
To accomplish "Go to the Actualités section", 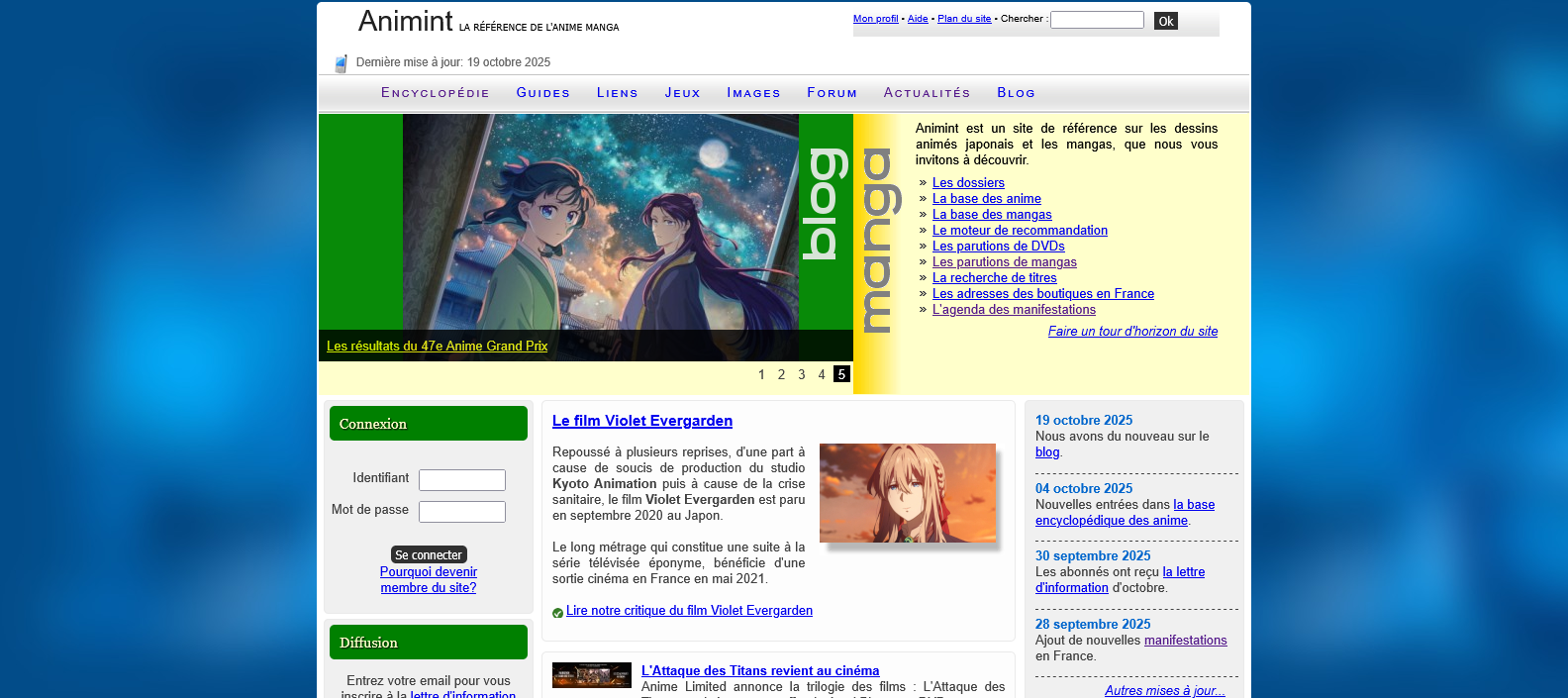I will coord(927,93).
